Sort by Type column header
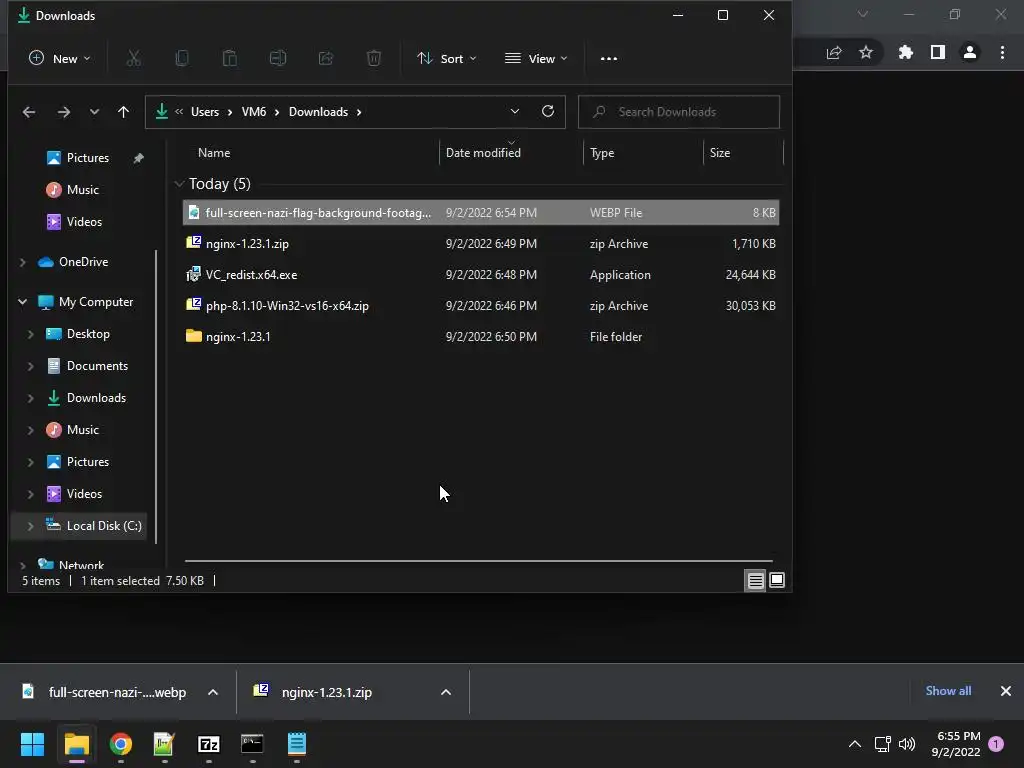The image size is (1024, 768). click(x=601, y=153)
